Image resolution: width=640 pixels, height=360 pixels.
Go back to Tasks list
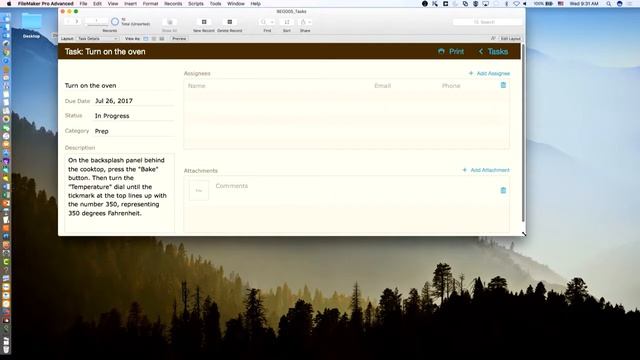(493, 51)
